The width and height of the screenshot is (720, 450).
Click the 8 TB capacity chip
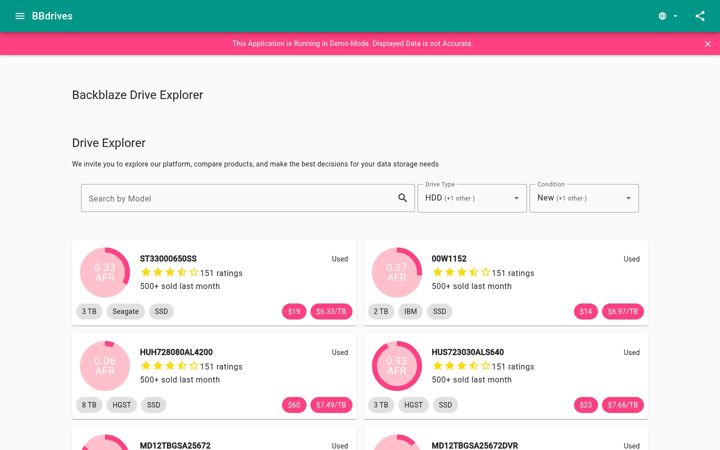point(89,405)
